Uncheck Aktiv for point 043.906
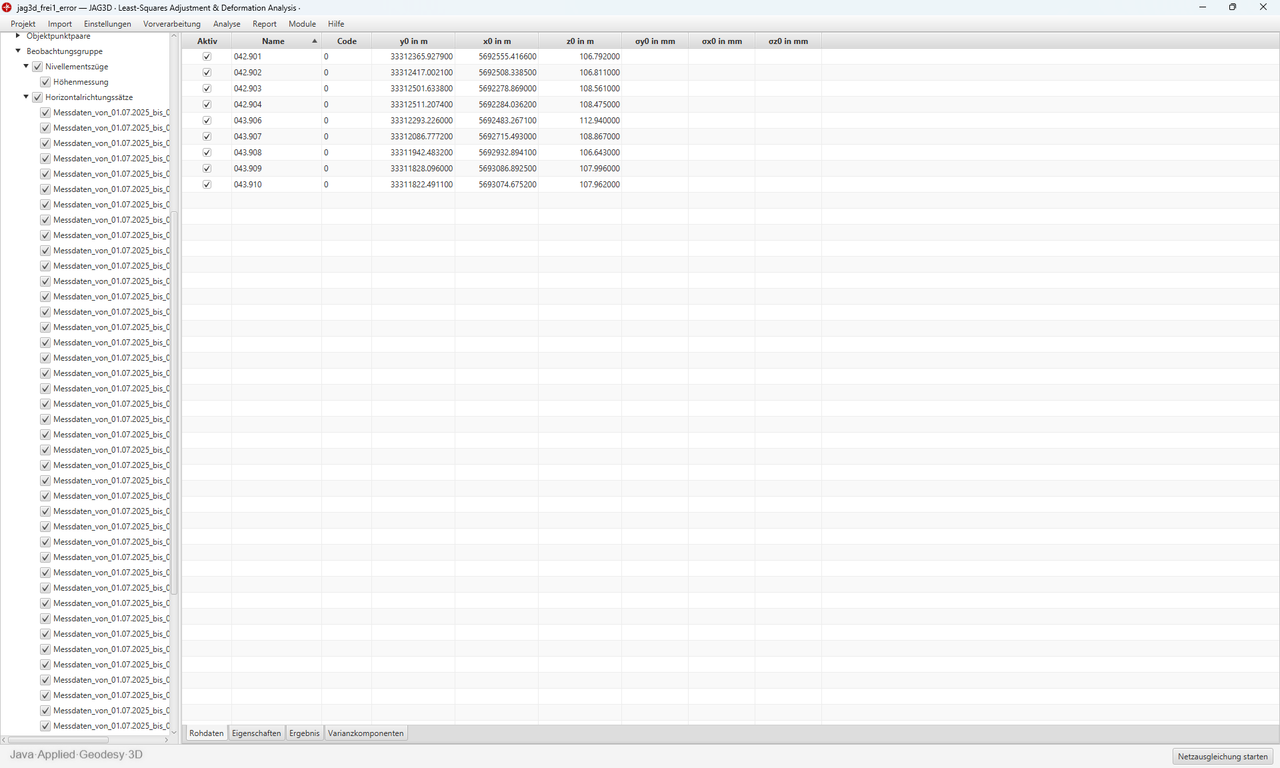The width and height of the screenshot is (1280, 768). 207,121
